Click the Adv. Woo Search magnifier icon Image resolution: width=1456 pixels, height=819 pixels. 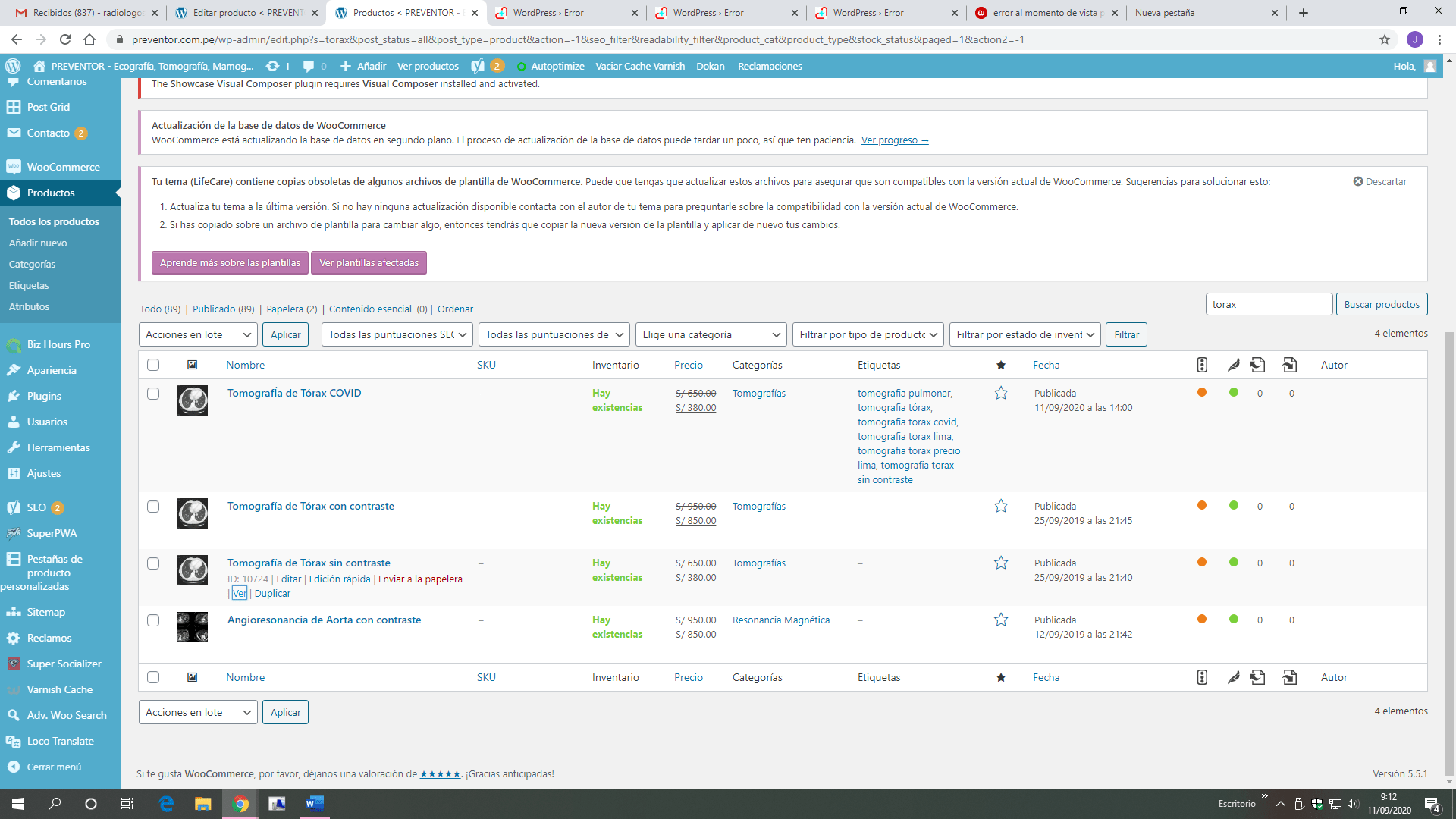pyautogui.click(x=14, y=715)
